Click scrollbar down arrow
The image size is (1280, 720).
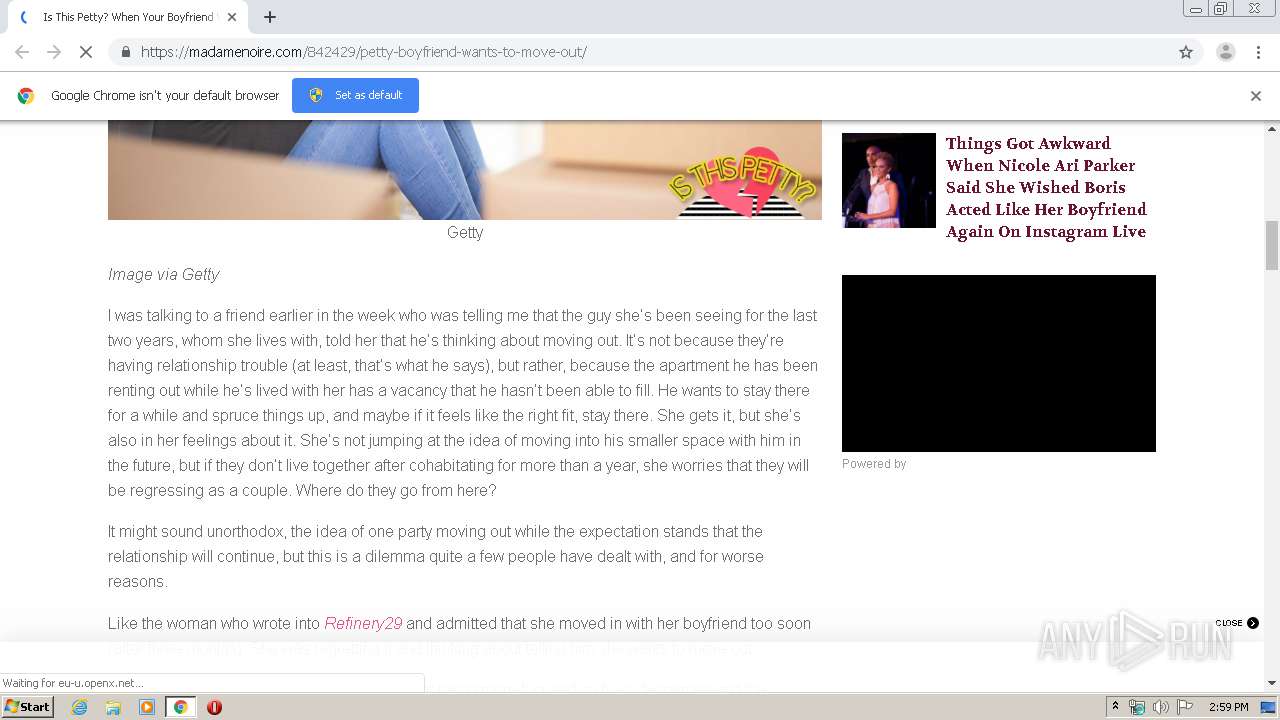click(x=1272, y=683)
